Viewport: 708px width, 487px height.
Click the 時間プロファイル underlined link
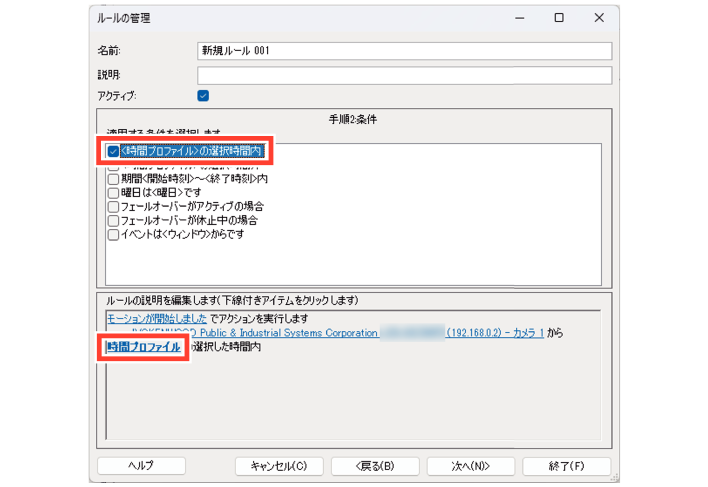tap(144, 347)
